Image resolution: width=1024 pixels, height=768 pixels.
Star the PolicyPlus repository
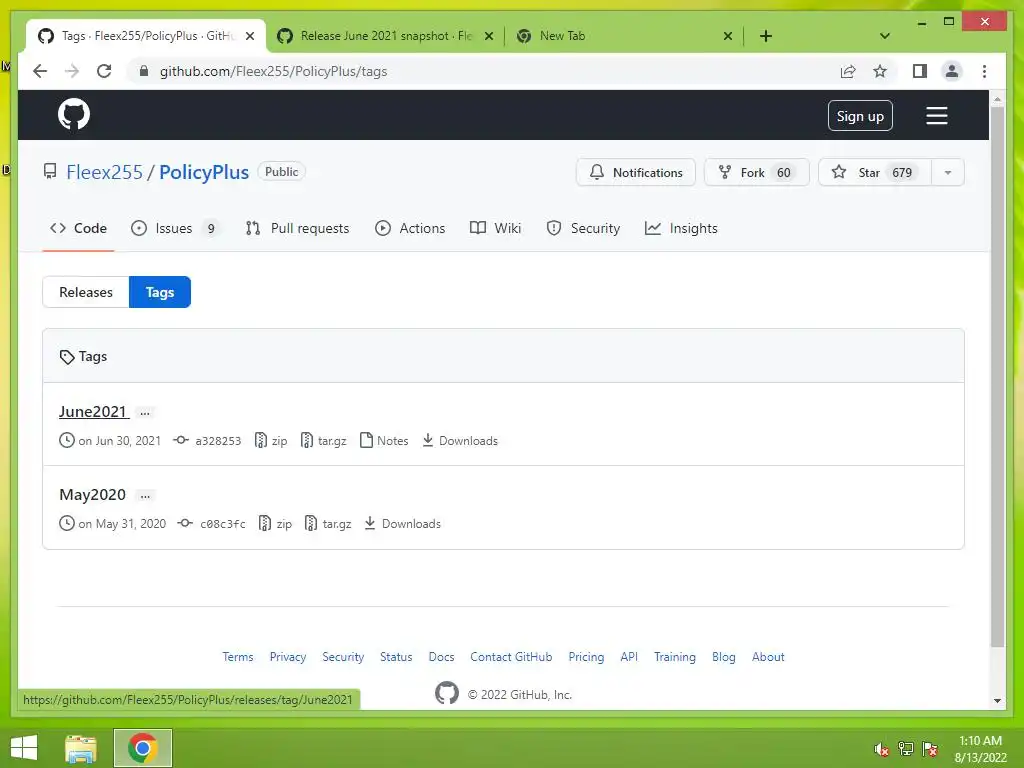[874, 172]
